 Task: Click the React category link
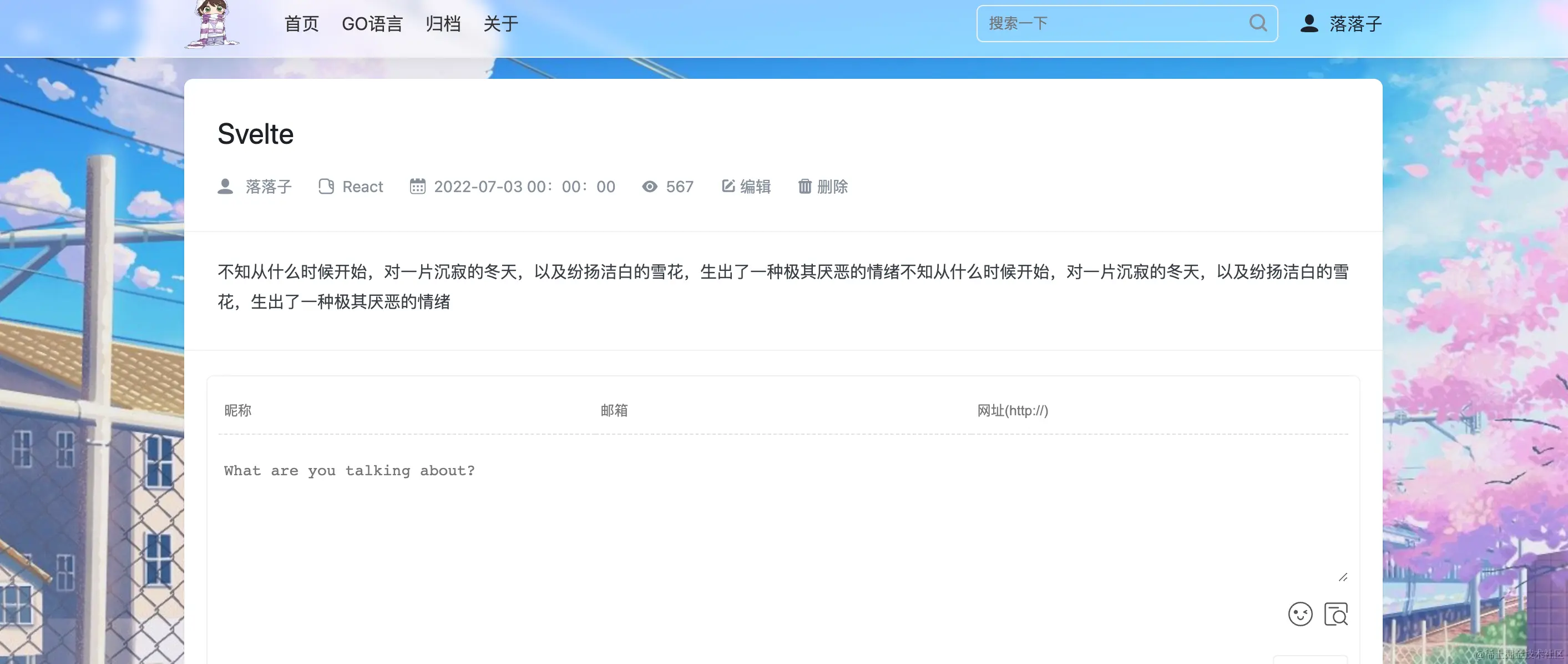[363, 187]
